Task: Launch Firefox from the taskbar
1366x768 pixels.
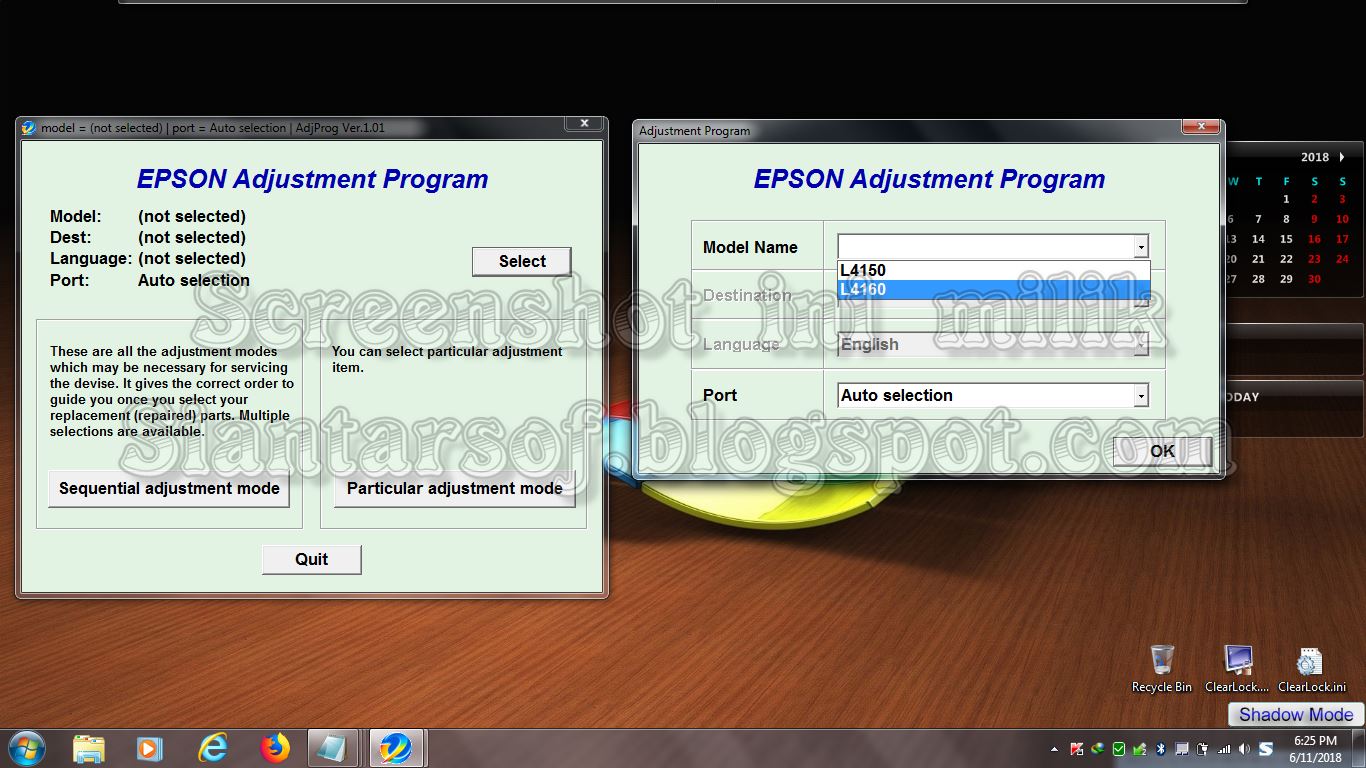Action: point(274,748)
